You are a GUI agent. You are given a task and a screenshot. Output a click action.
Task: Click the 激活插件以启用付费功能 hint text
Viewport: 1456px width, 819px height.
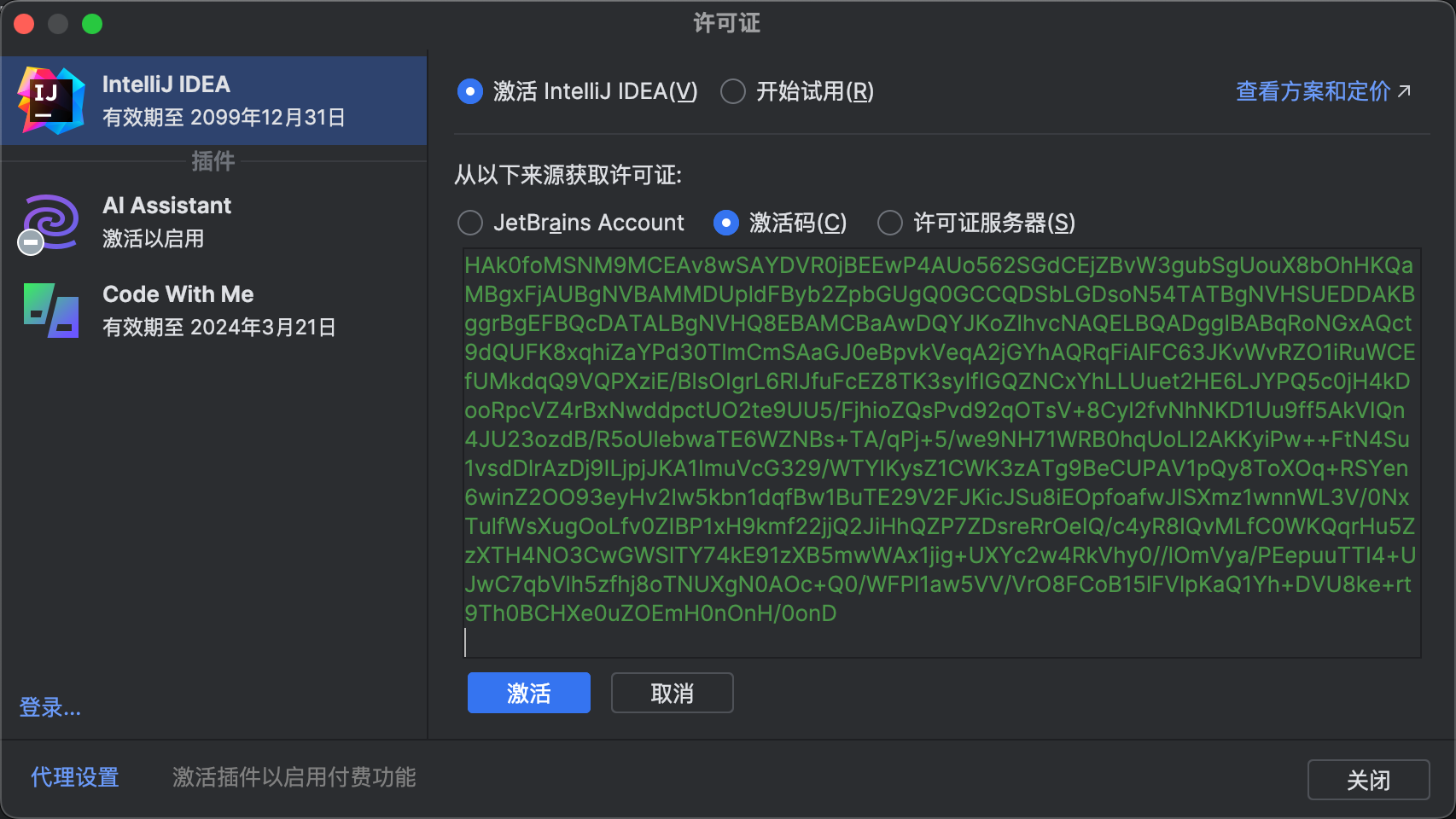[294, 777]
